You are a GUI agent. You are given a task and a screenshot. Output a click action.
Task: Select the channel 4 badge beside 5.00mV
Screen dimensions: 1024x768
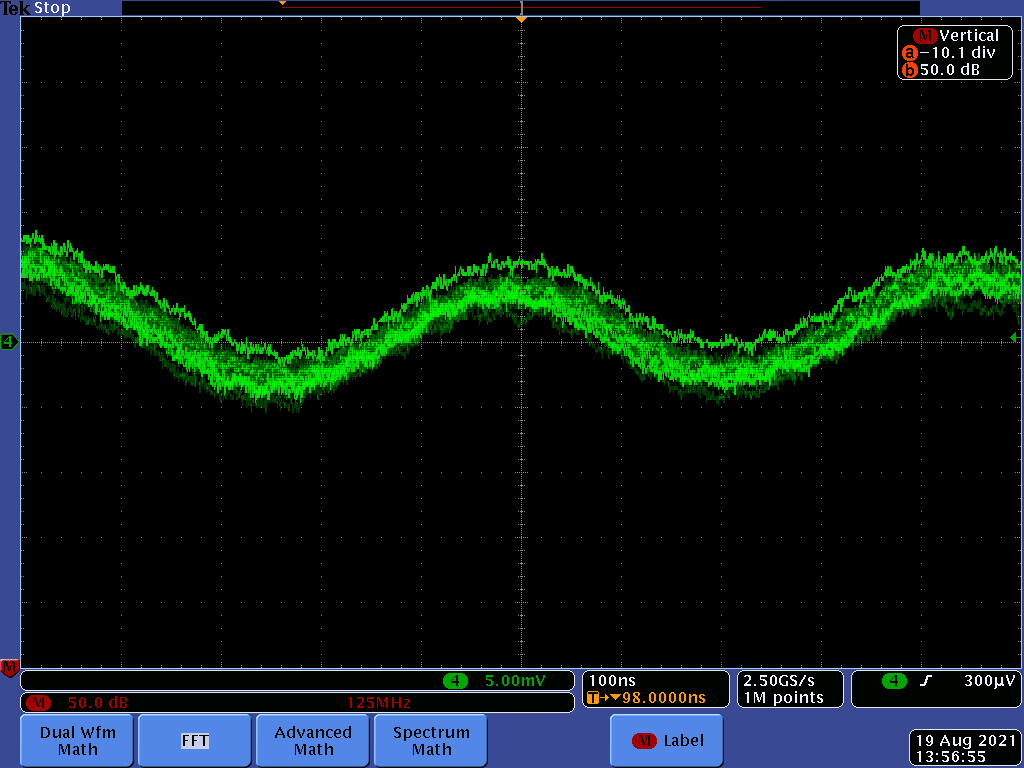[x=455, y=681]
